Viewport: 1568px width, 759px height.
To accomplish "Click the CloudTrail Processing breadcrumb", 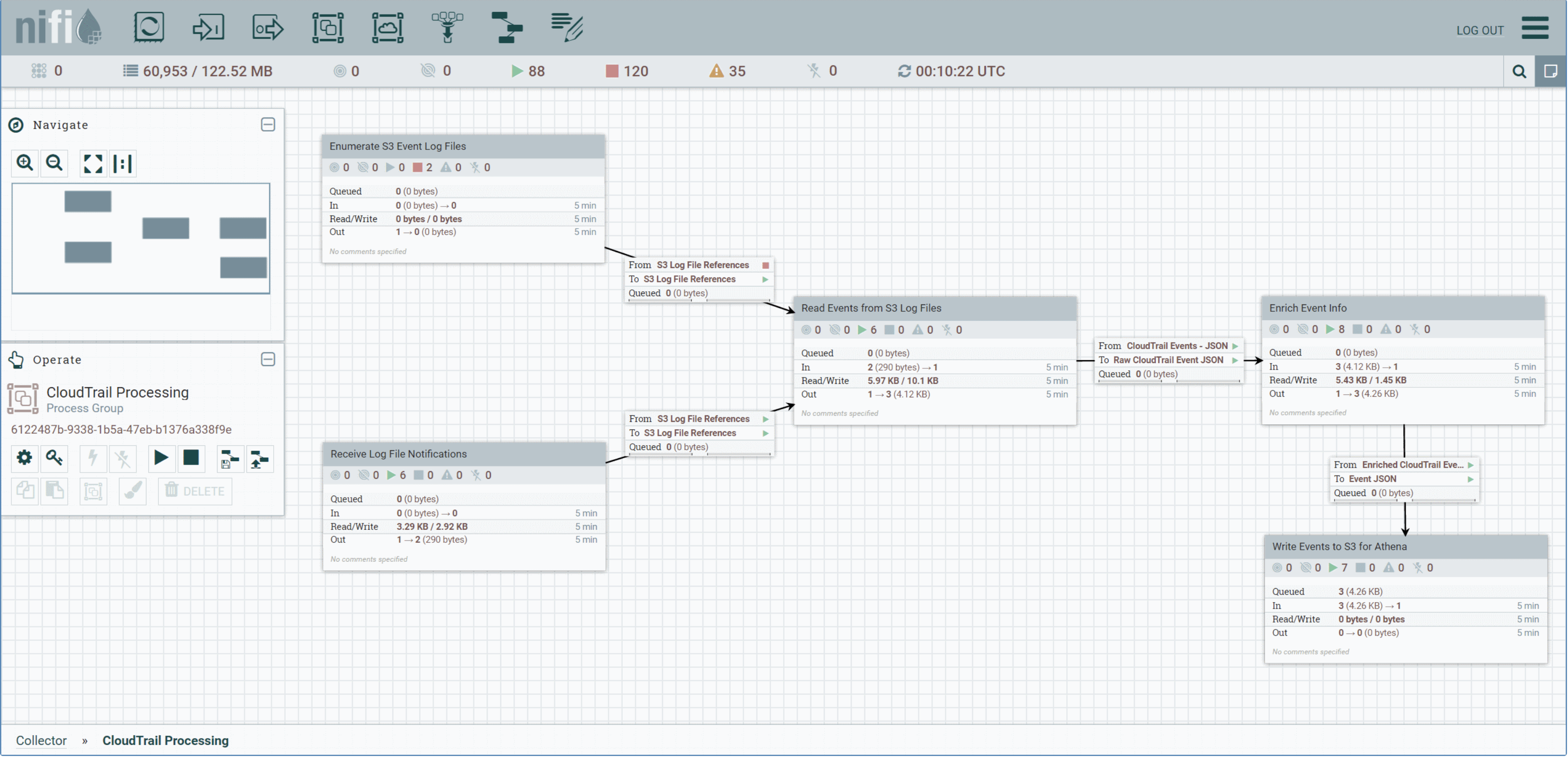I will pos(166,741).
